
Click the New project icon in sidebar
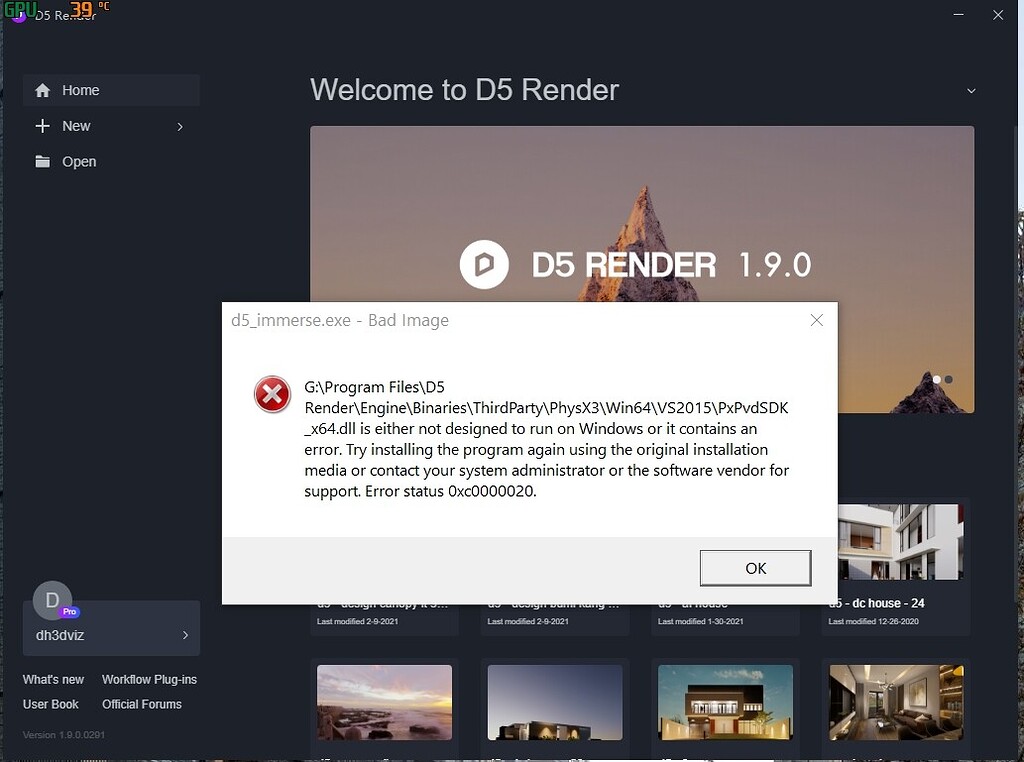tap(42, 126)
